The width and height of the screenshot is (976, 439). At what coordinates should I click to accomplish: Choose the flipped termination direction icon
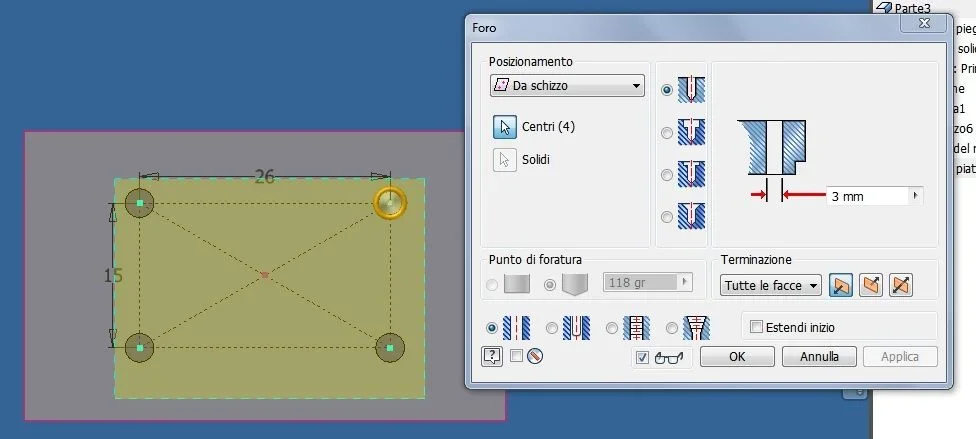click(x=871, y=285)
